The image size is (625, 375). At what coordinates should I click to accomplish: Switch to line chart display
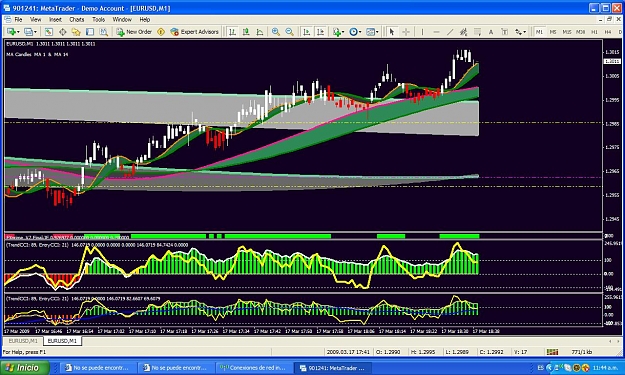(259, 32)
